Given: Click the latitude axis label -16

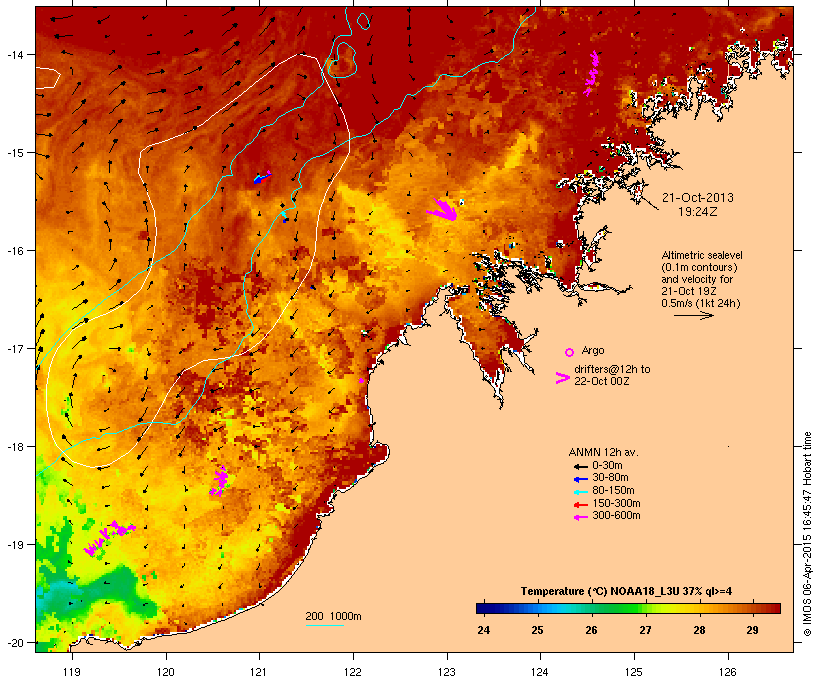Looking at the screenshot, I should 14,251.
